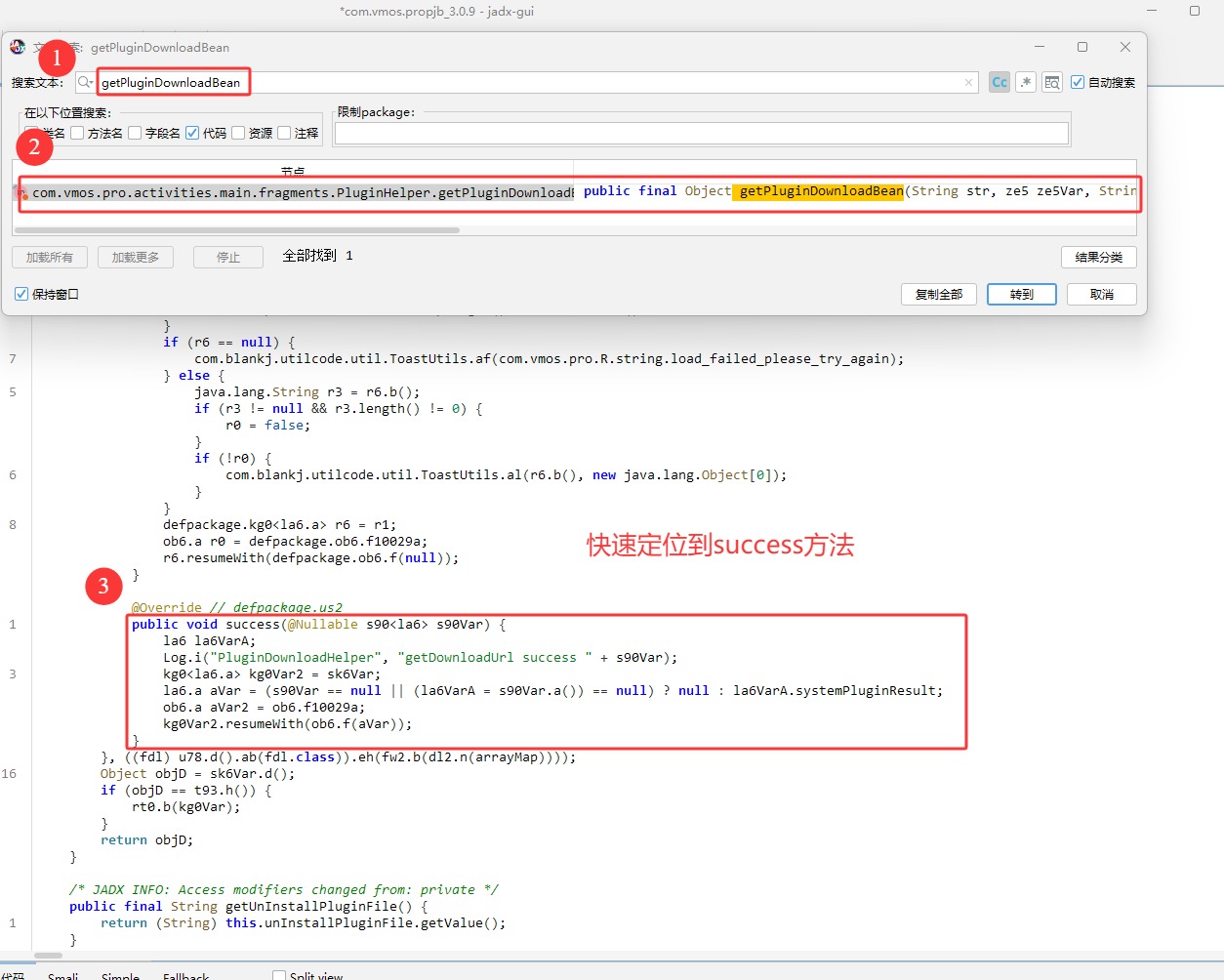Click the getUnInstallPluginFile method name
The image size is (1224, 980).
point(311,906)
